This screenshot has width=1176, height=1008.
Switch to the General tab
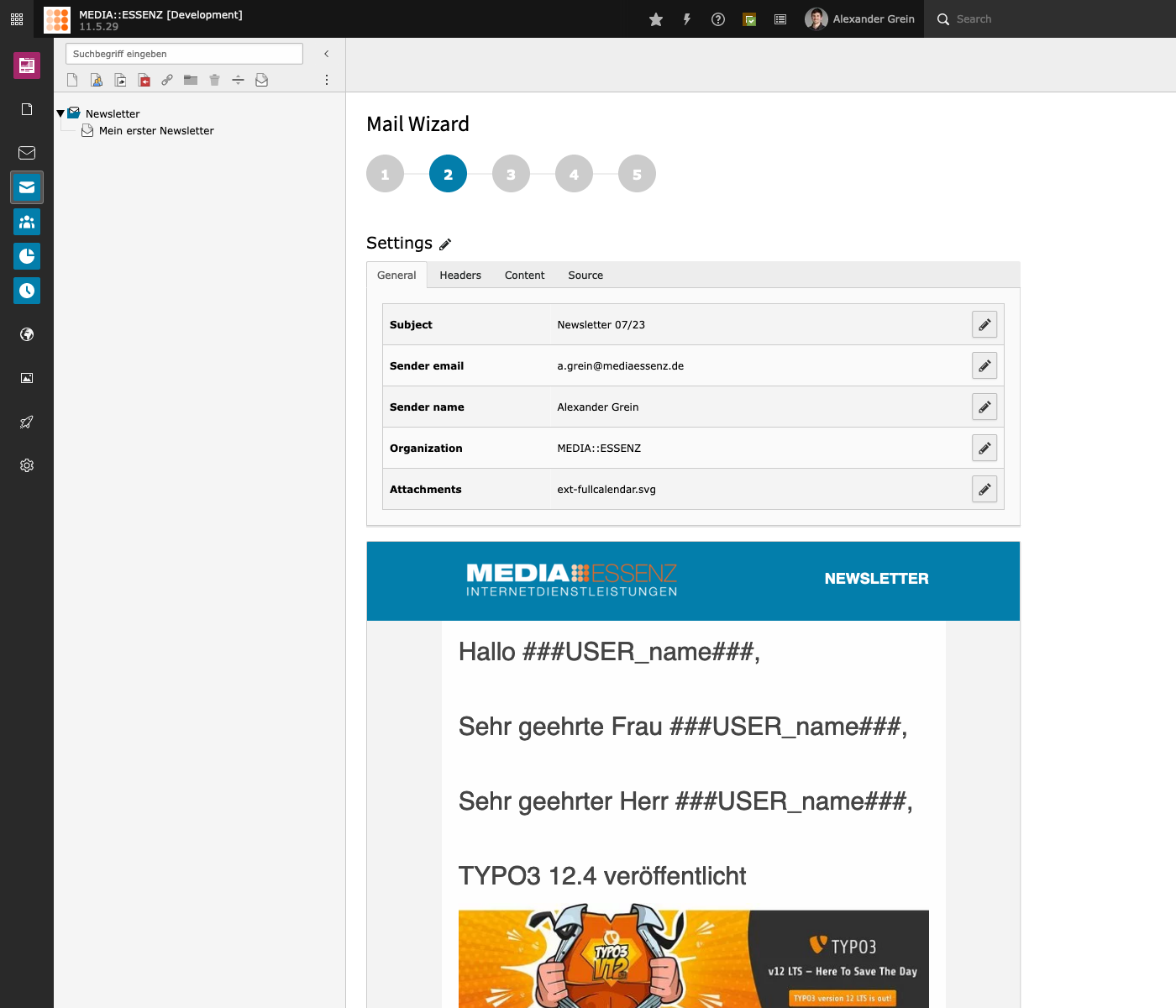tap(396, 275)
